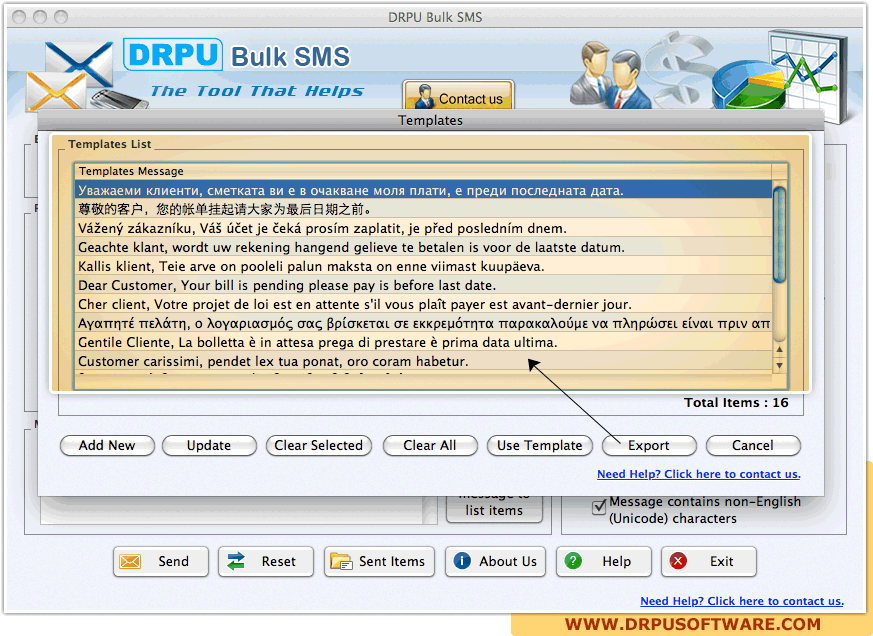
Task: Open the About Us button label
Action: pos(508,561)
